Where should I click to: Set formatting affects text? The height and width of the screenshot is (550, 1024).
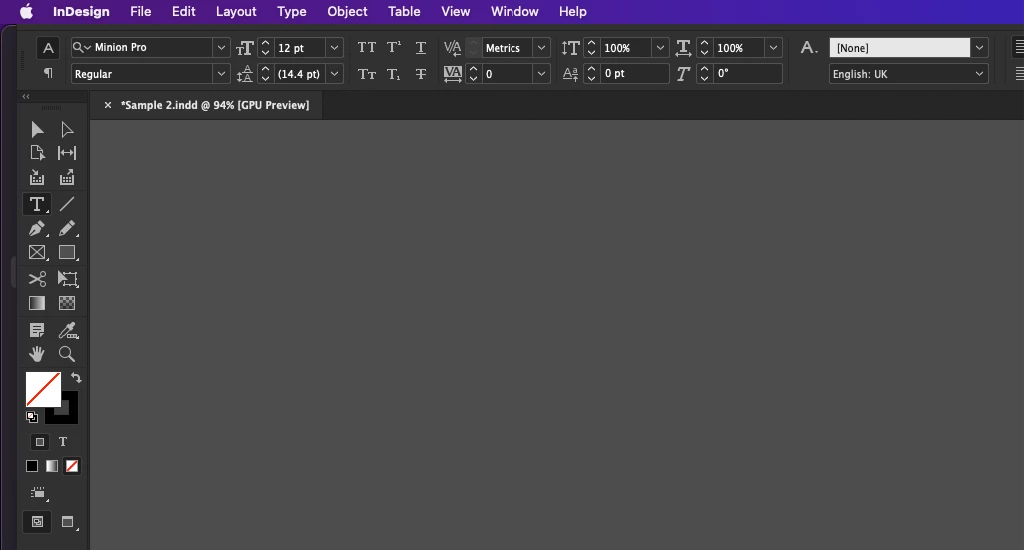(x=63, y=442)
